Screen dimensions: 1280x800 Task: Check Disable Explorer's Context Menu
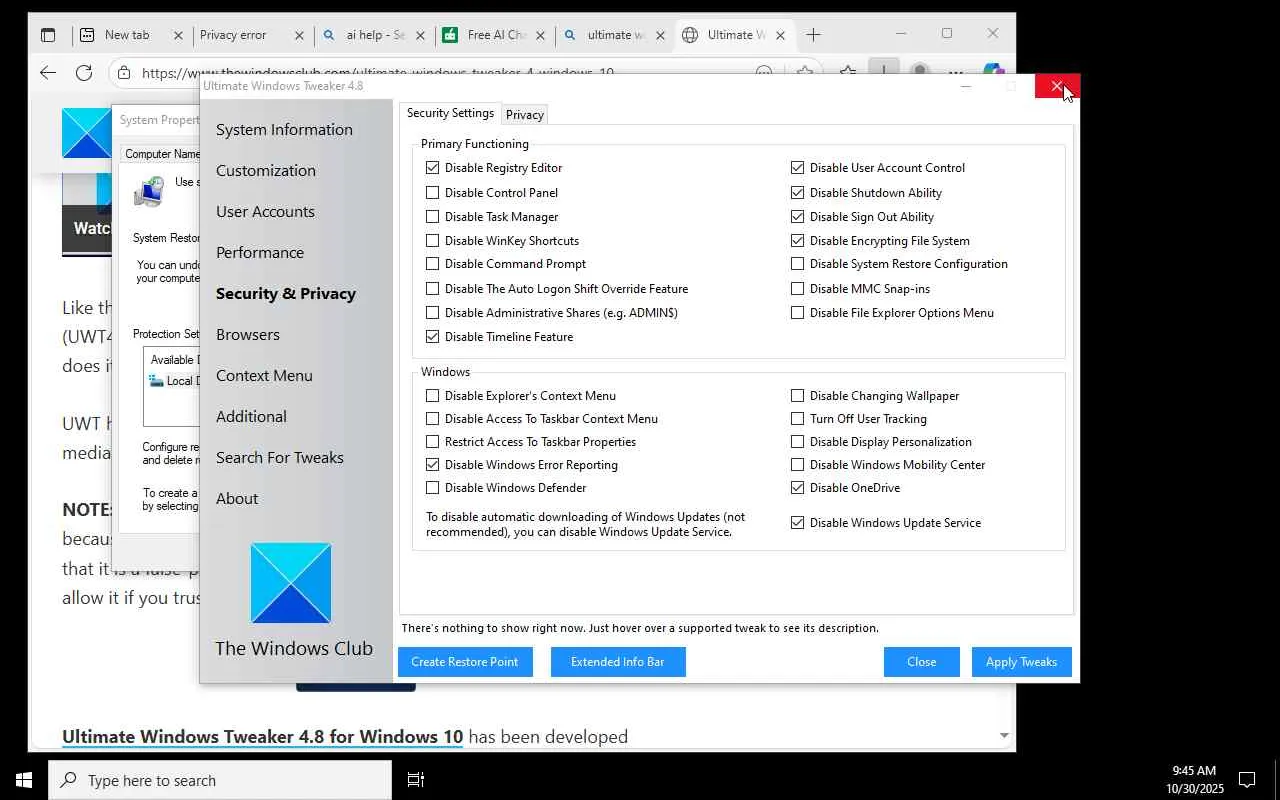[x=432, y=396]
